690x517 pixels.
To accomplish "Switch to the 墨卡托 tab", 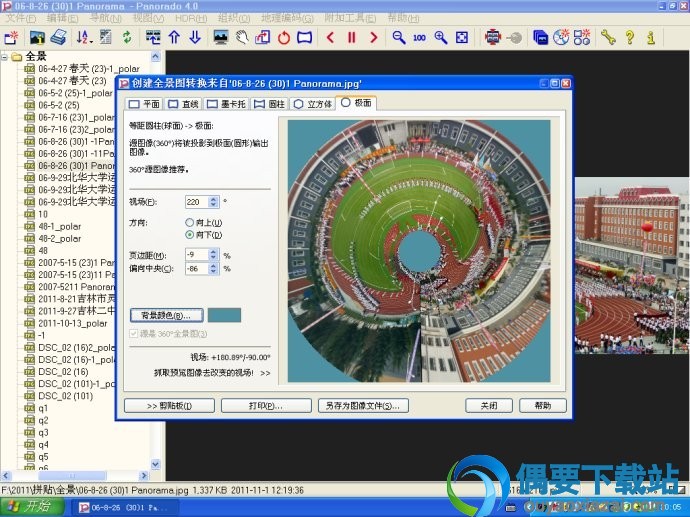I will point(226,104).
